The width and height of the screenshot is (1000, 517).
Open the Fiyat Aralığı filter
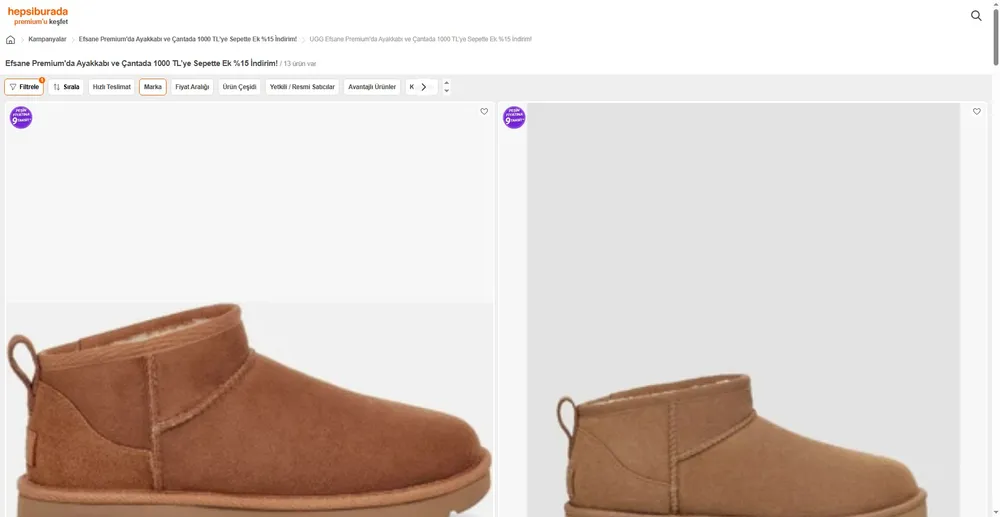point(192,87)
